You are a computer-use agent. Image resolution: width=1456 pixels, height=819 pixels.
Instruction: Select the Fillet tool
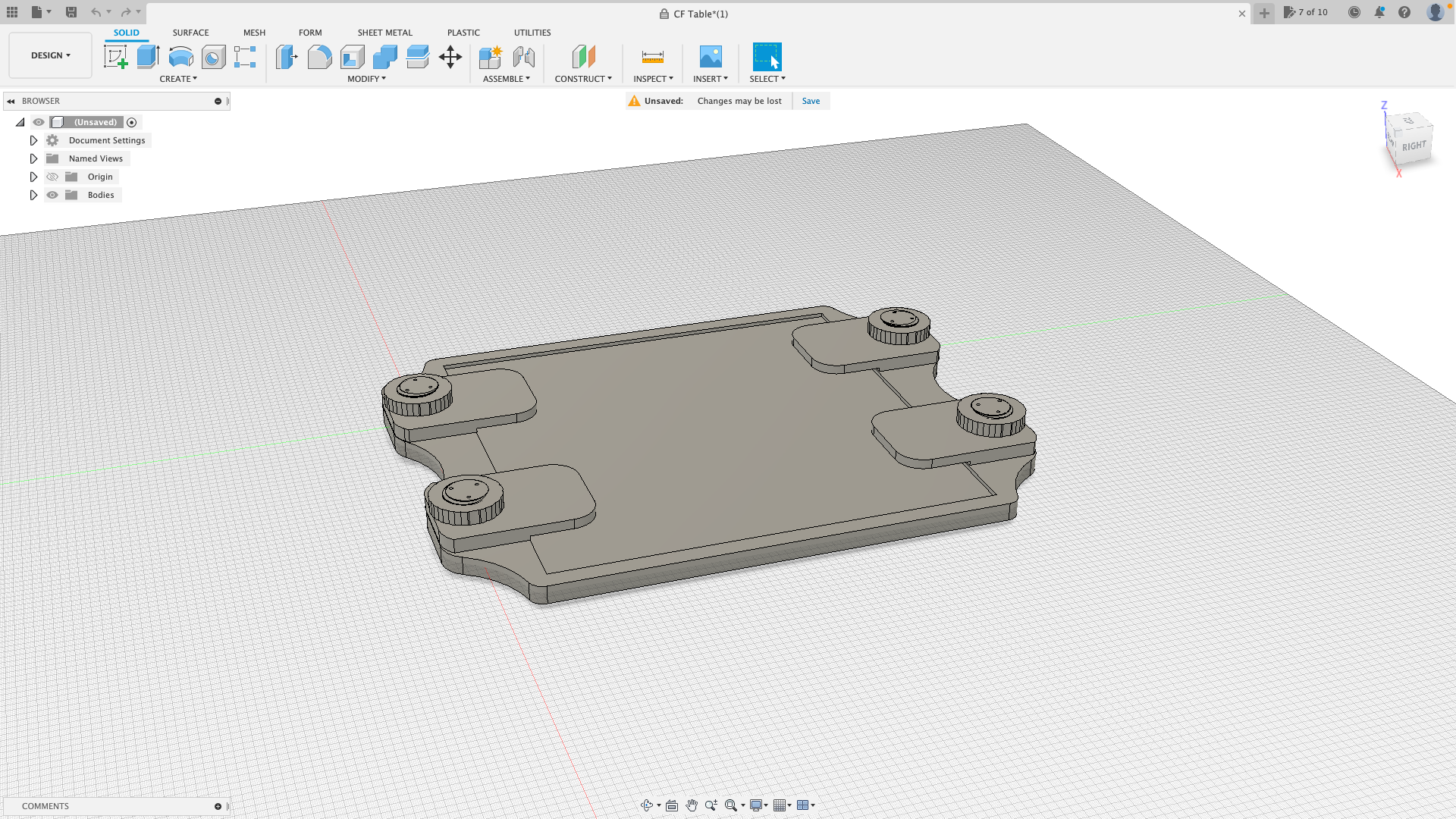tap(319, 57)
